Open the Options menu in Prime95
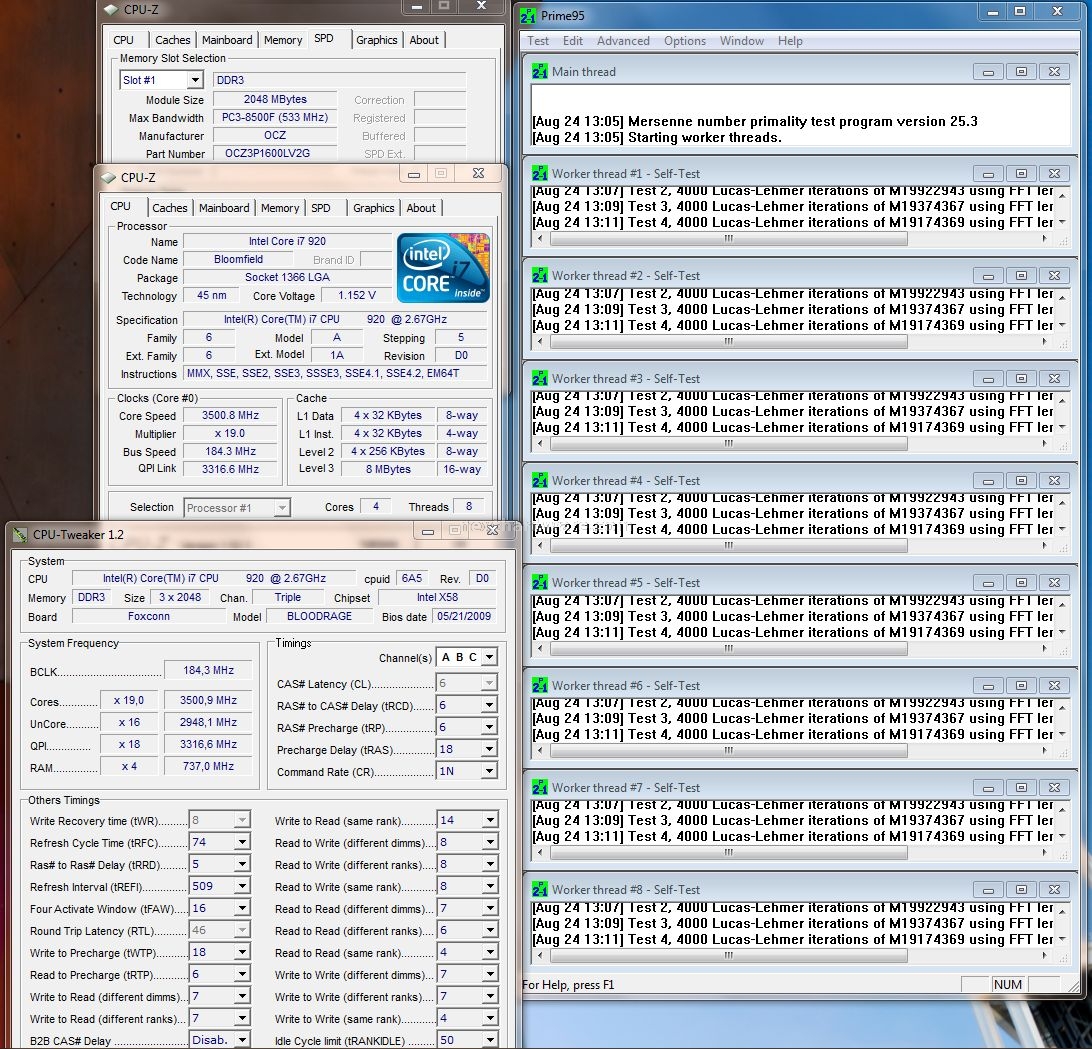1092x1049 pixels. click(x=685, y=41)
